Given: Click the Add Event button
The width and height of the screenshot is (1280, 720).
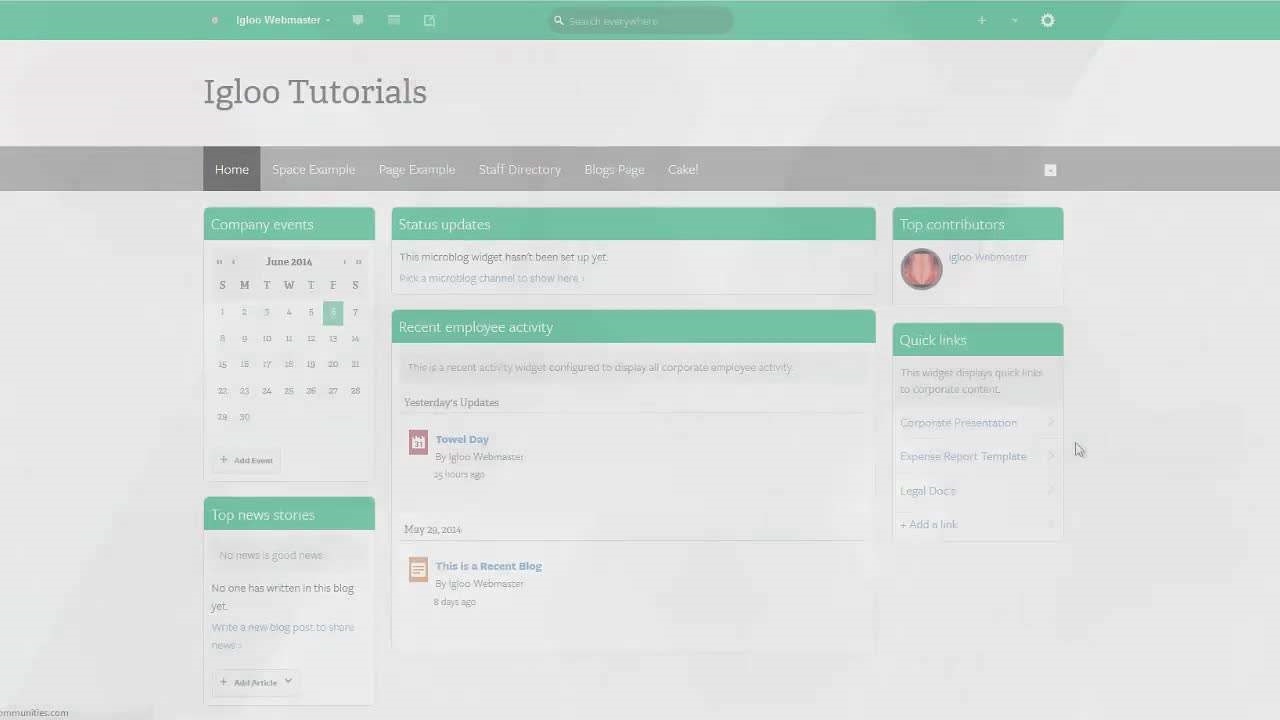Looking at the screenshot, I should point(246,460).
